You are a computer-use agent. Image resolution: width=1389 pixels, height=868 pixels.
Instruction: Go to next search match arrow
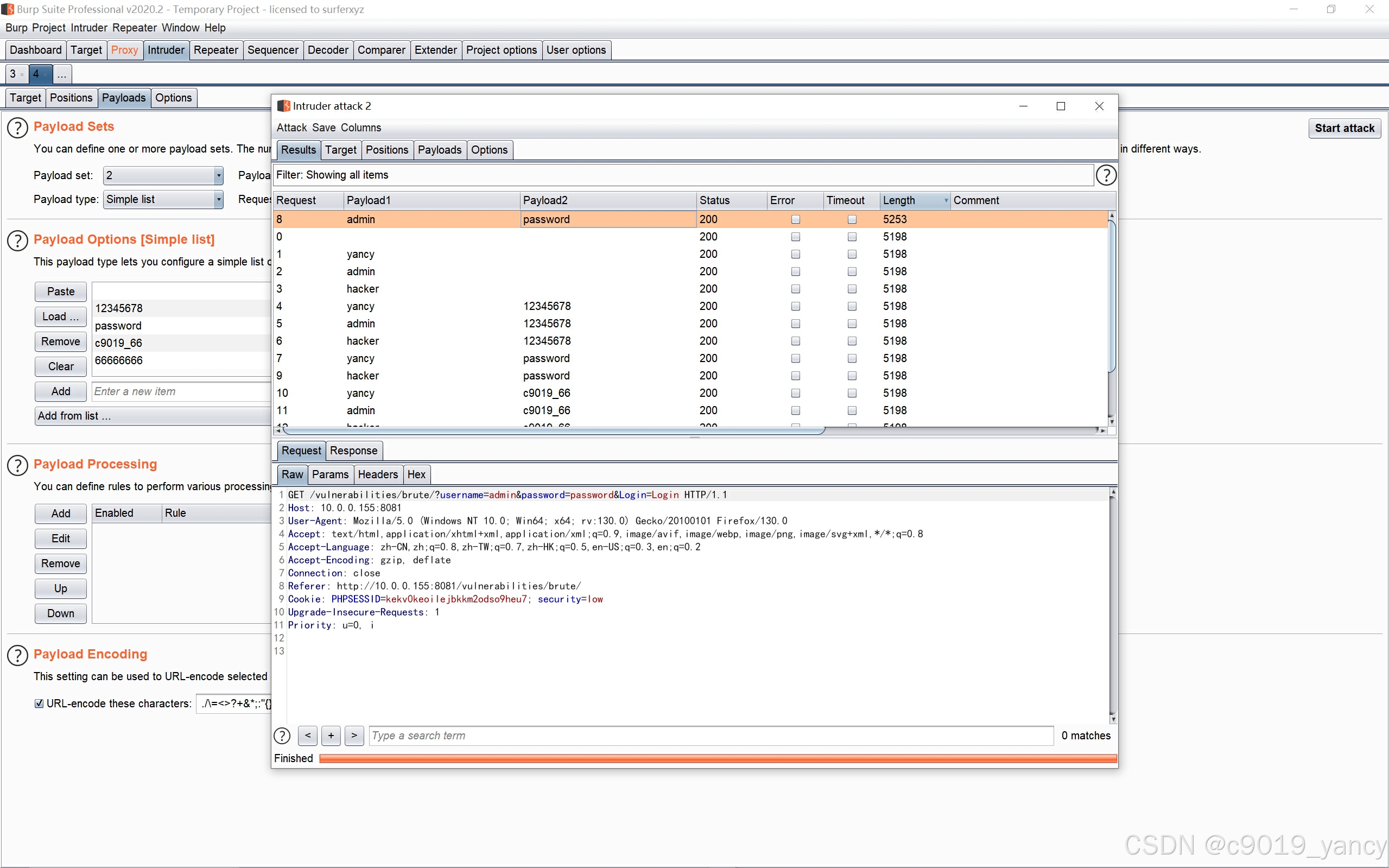[x=354, y=736]
